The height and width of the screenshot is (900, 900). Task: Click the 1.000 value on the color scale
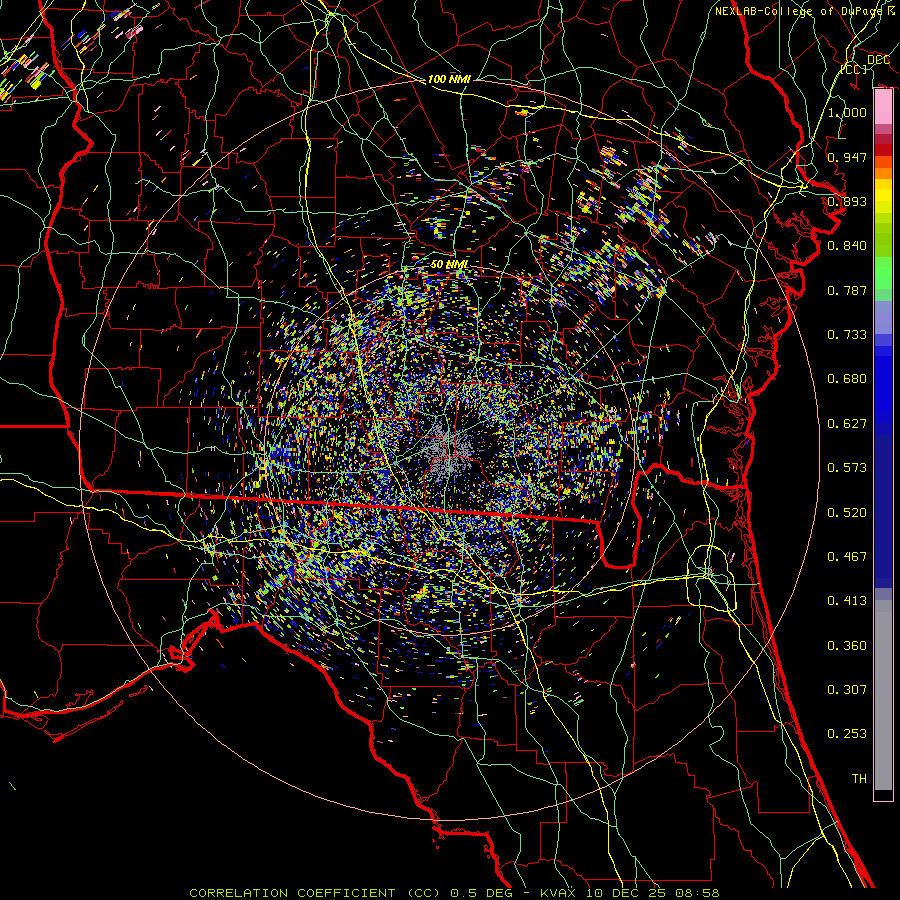847,112
